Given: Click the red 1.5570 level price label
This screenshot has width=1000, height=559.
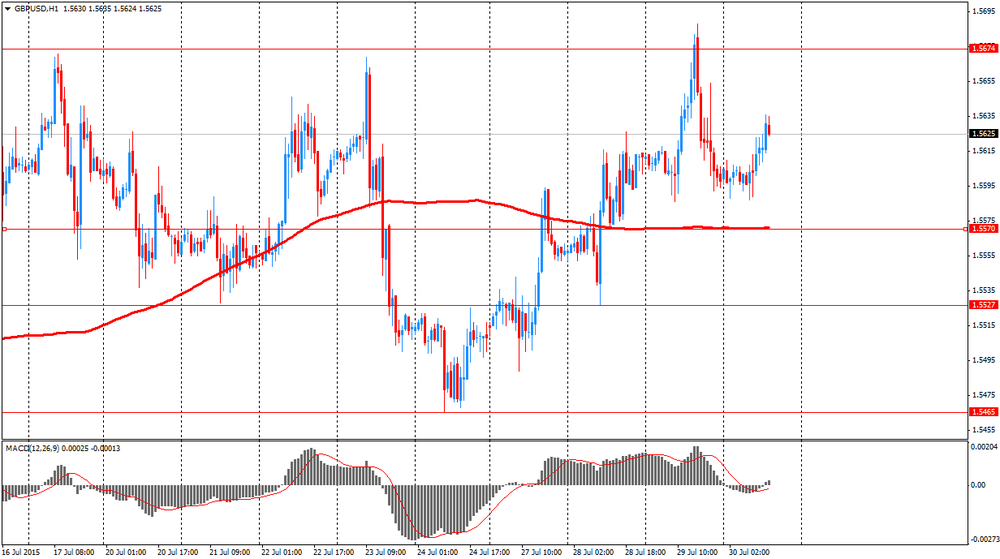Looking at the screenshot, I should click(983, 228).
